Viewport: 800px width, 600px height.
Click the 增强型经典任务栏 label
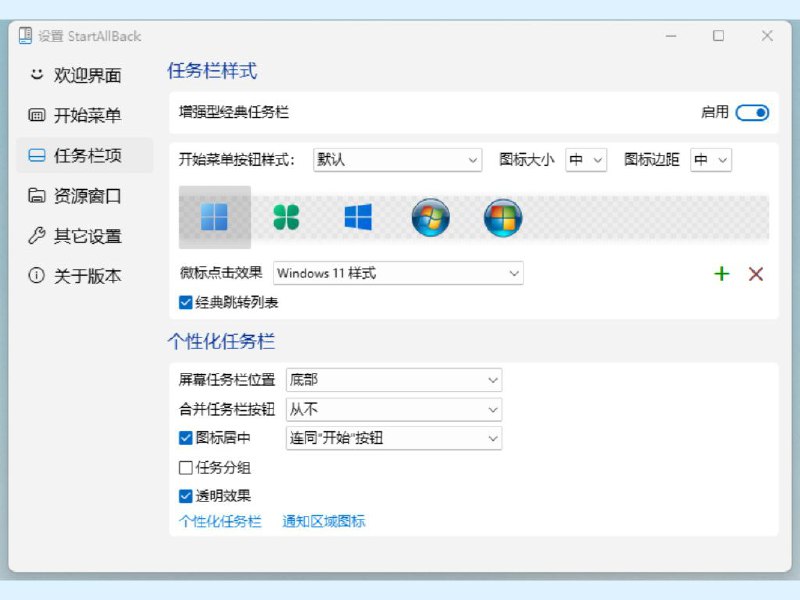coord(234,112)
